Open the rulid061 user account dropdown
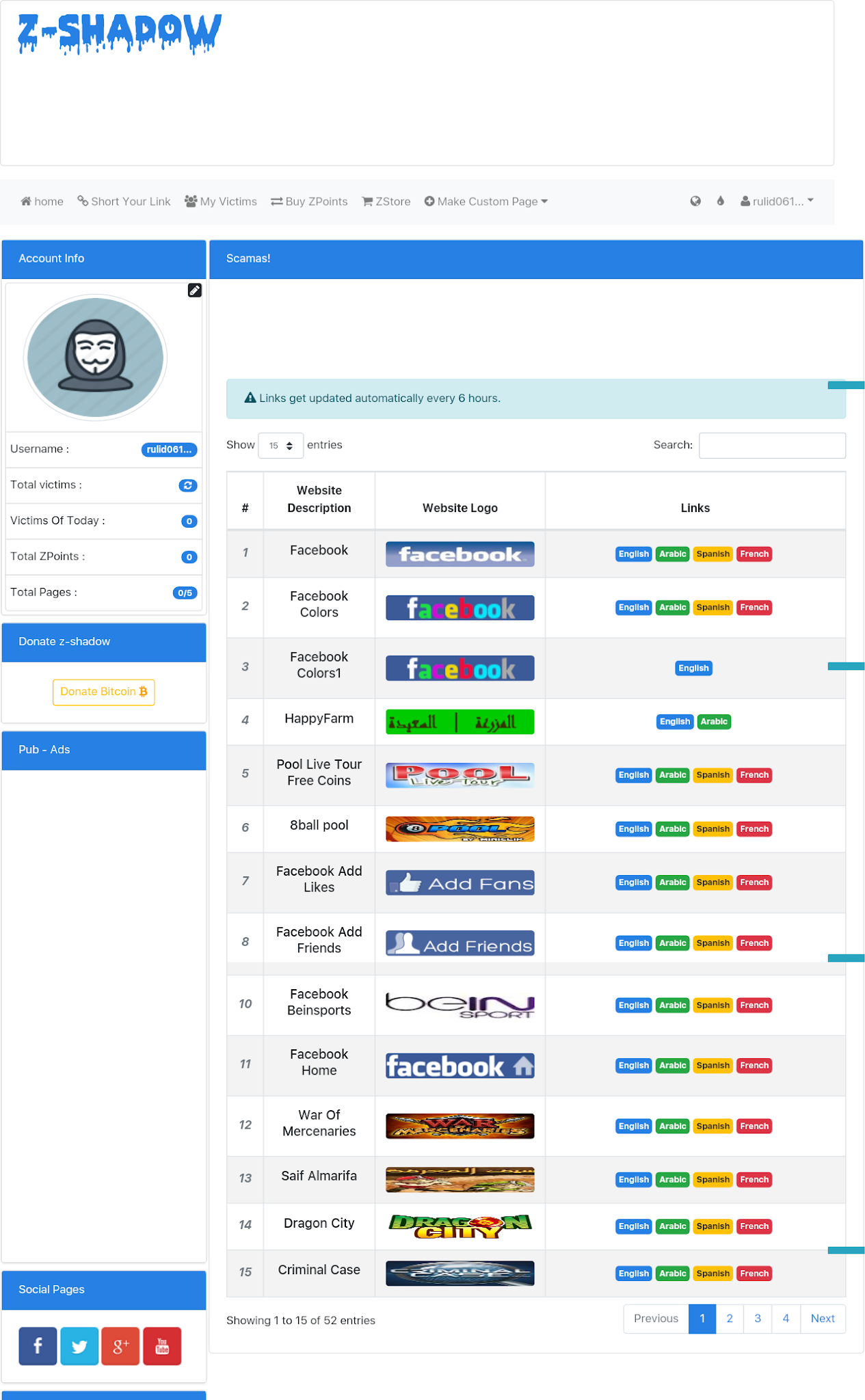Image resolution: width=865 pixels, height=1400 pixels. click(777, 201)
